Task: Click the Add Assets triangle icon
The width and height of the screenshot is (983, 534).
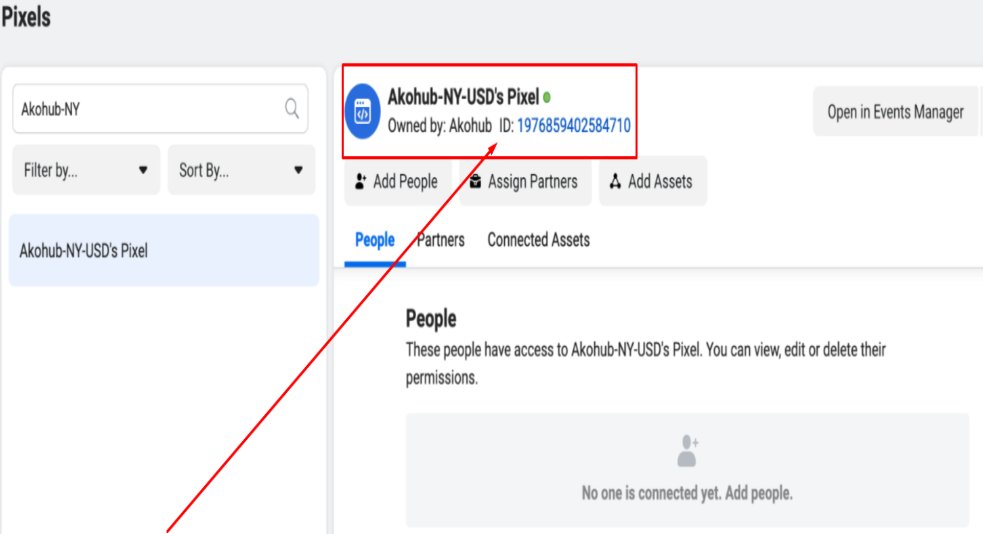Action: 615,181
